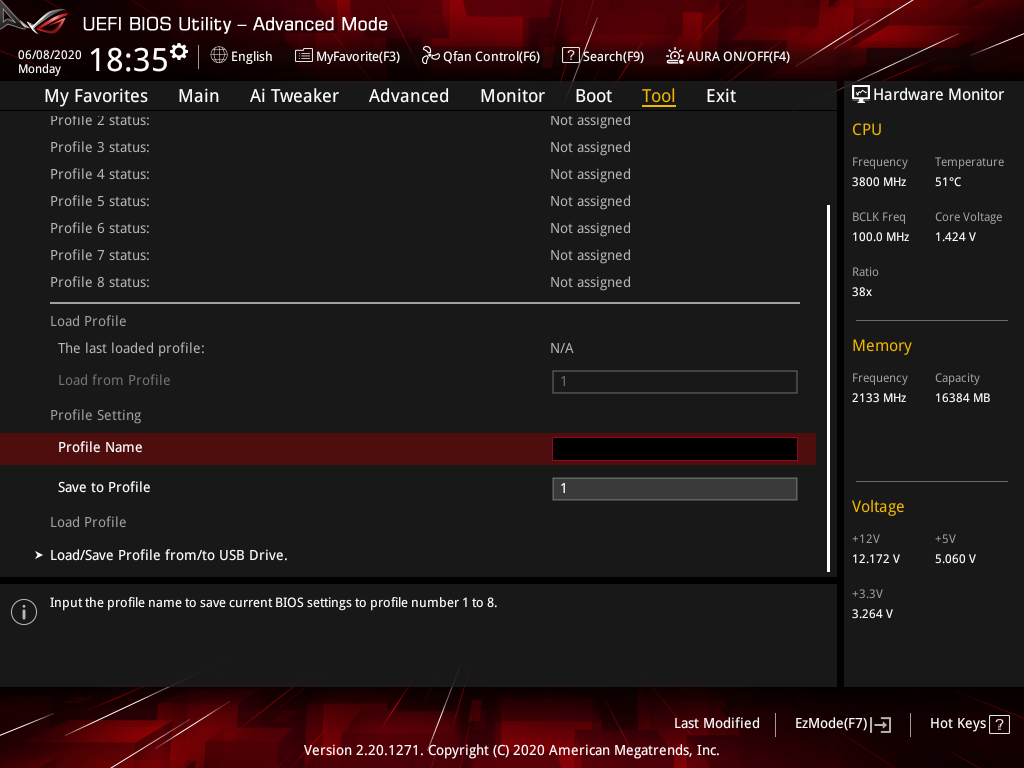Select the Tool tab
Viewport: 1024px width, 768px height.
pyautogui.click(x=658, y=96)
